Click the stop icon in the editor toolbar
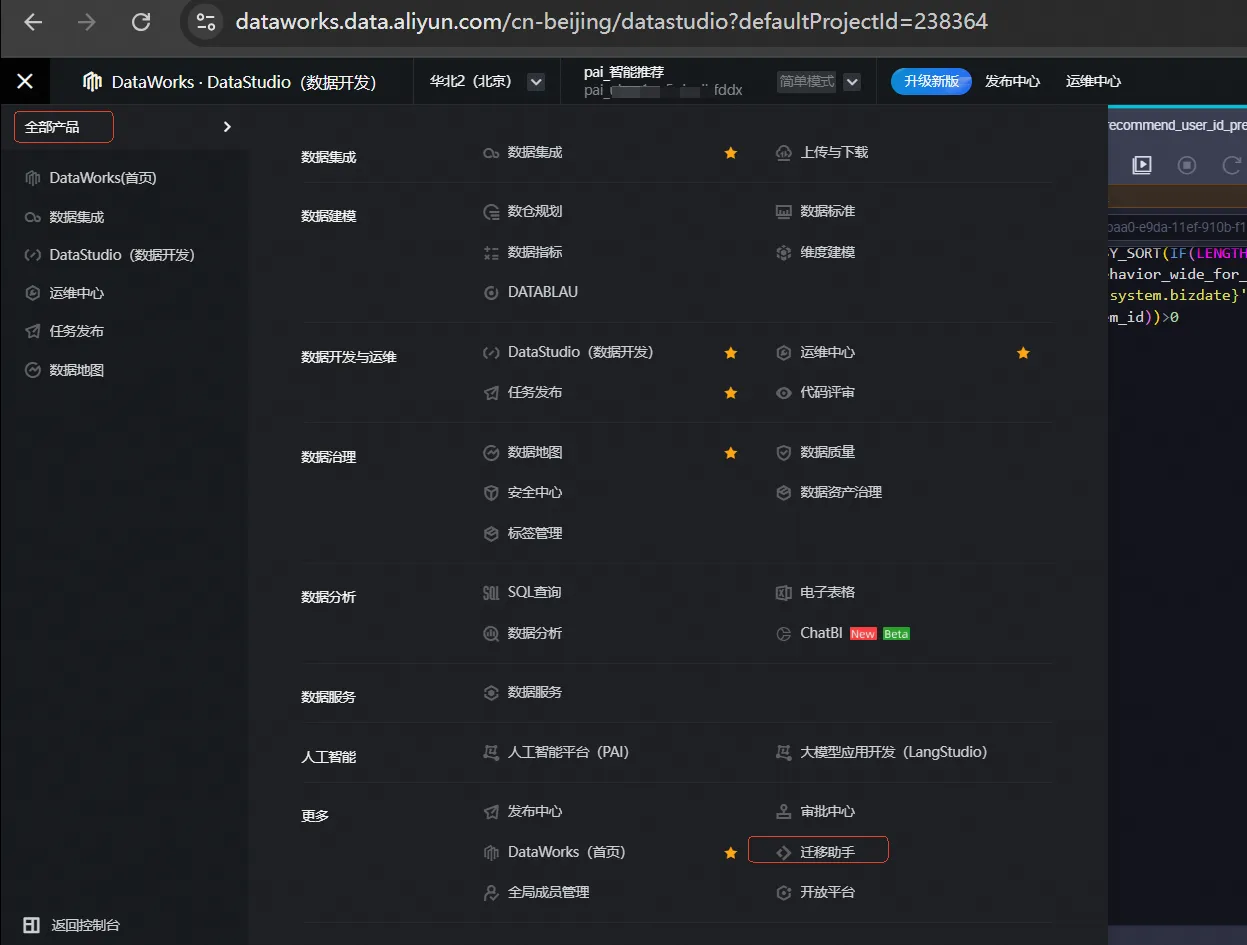Viewport: 1247px width, 945px height. point(1187,165)
